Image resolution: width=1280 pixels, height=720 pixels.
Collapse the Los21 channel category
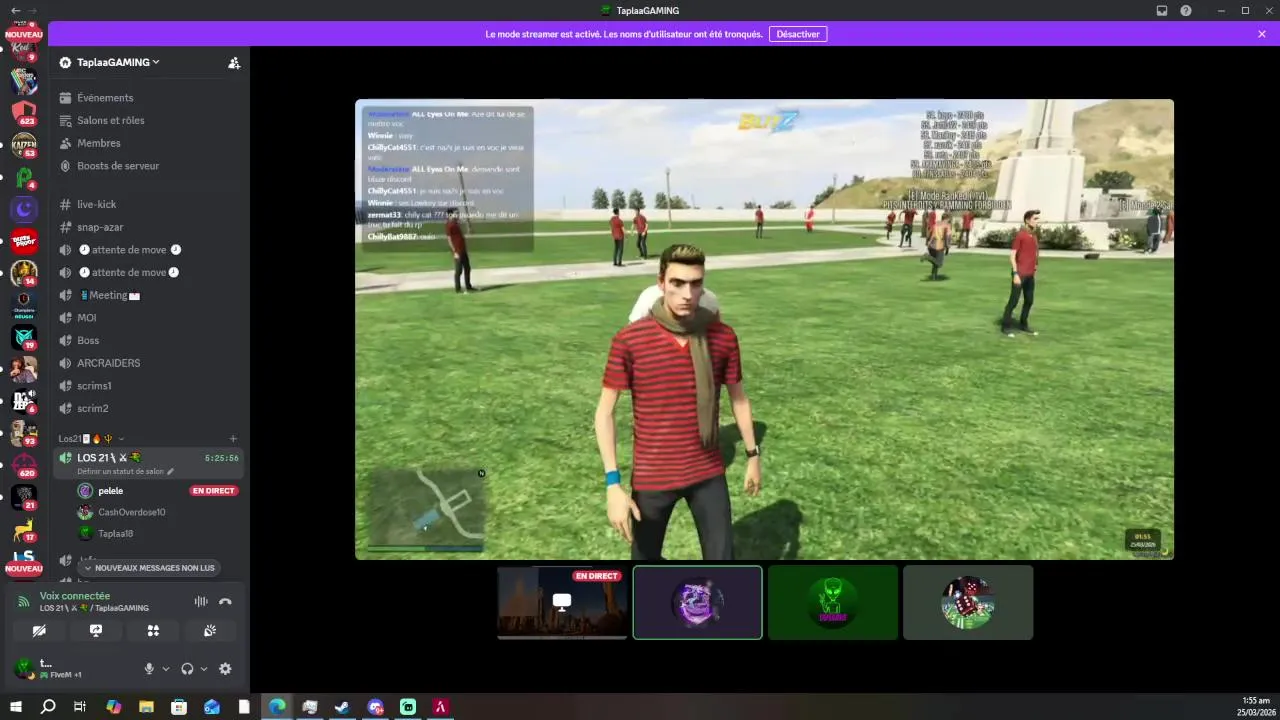91,439
